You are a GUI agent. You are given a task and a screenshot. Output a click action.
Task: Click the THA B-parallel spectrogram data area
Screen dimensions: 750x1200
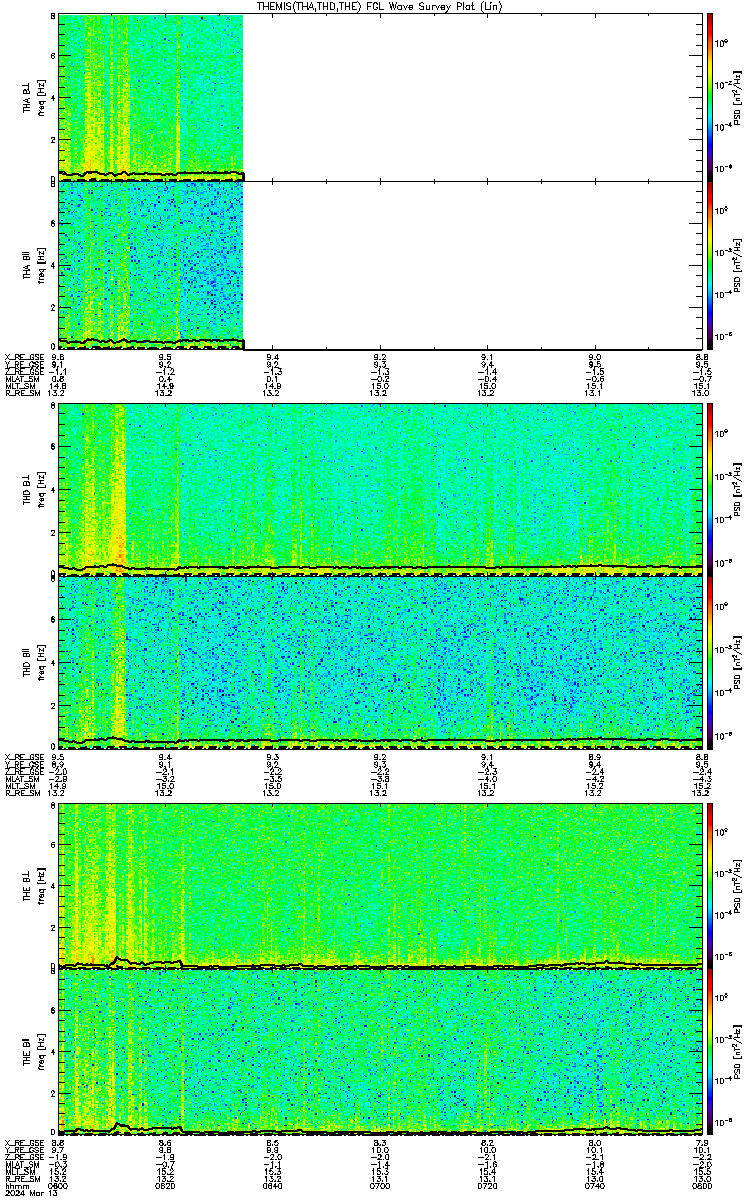[151, 264]
